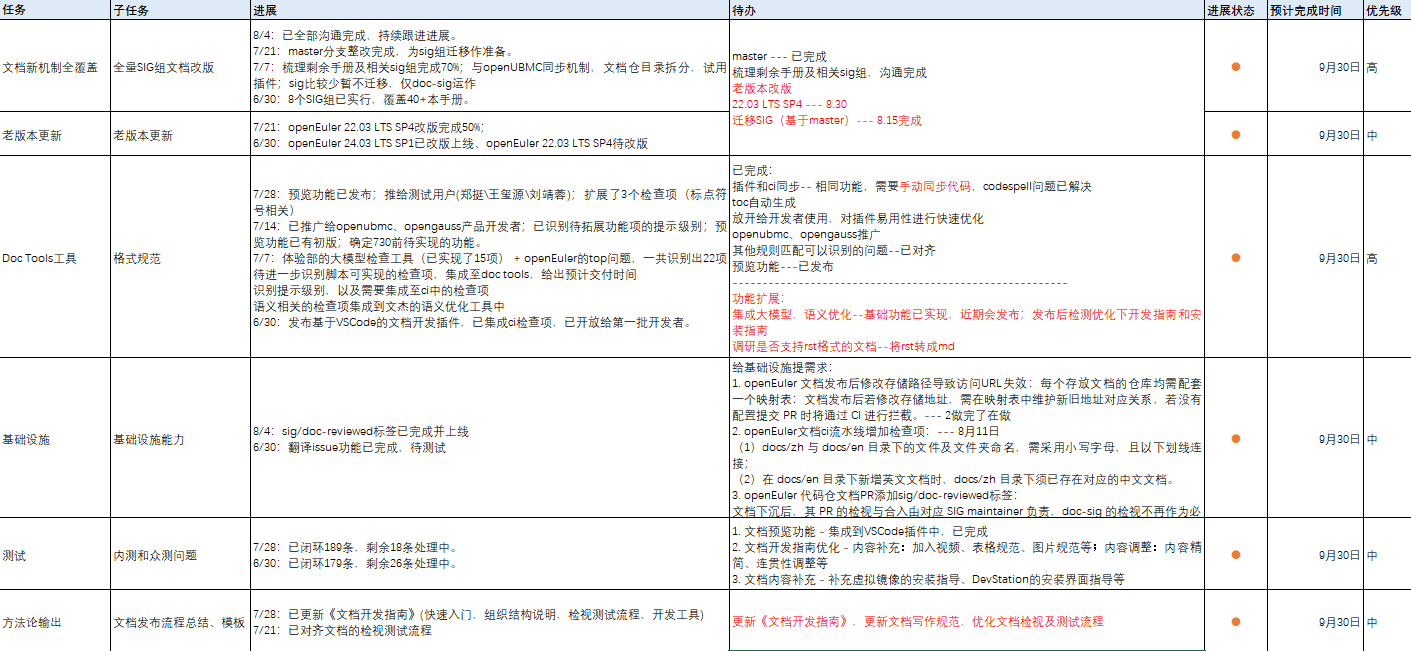Select the 优先级 column header

(1384, 9)
